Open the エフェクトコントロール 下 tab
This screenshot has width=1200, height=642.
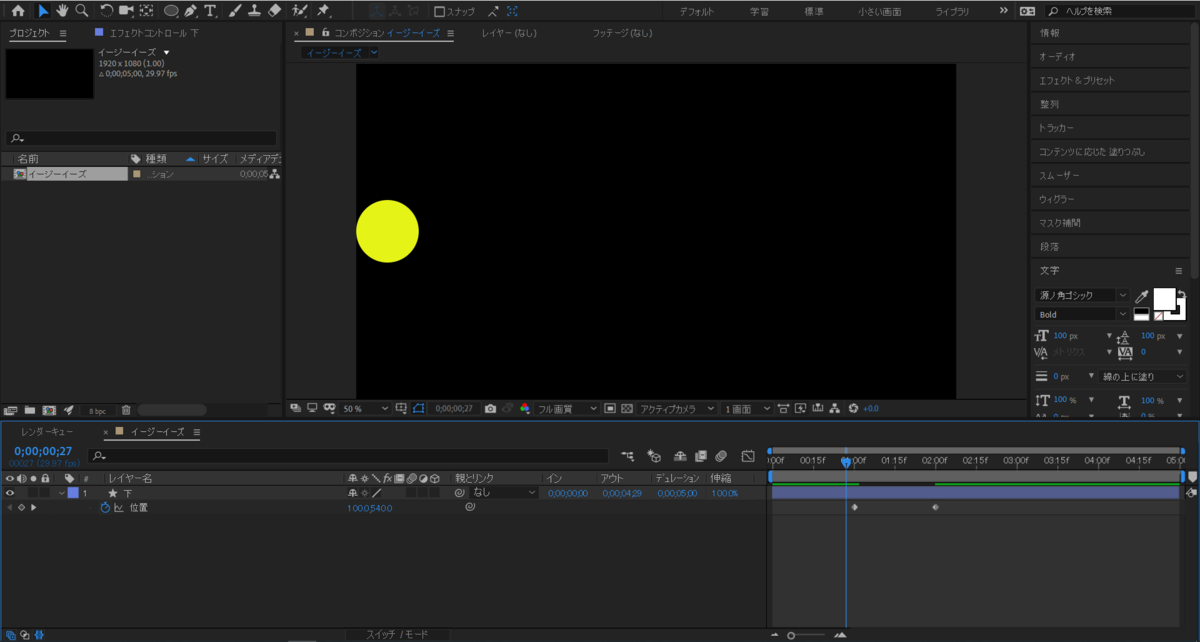[154, 33]
